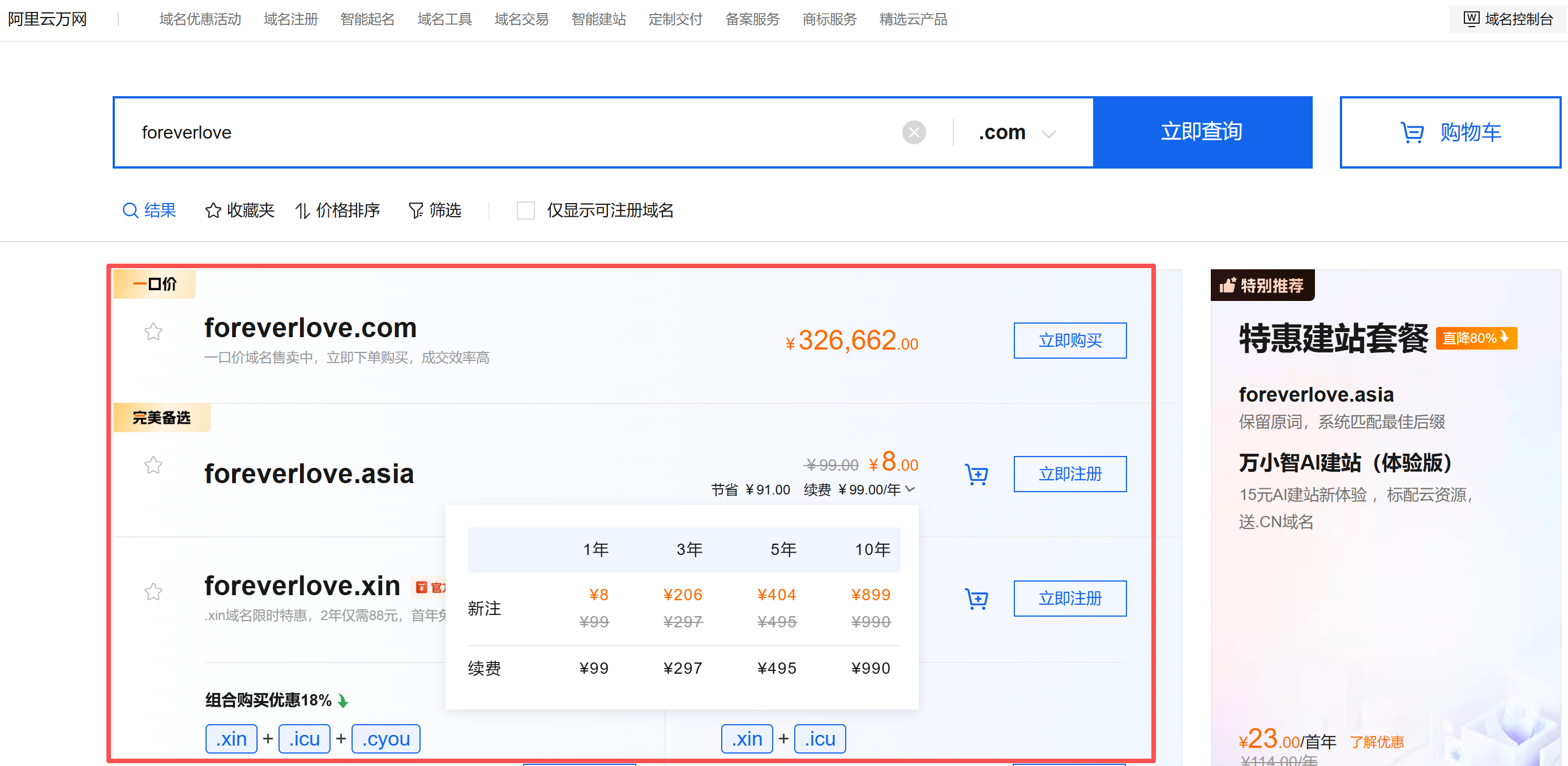Click 立即购买 for foreverlove.com
1568x766 pixels.
[x=1069, y=341]
